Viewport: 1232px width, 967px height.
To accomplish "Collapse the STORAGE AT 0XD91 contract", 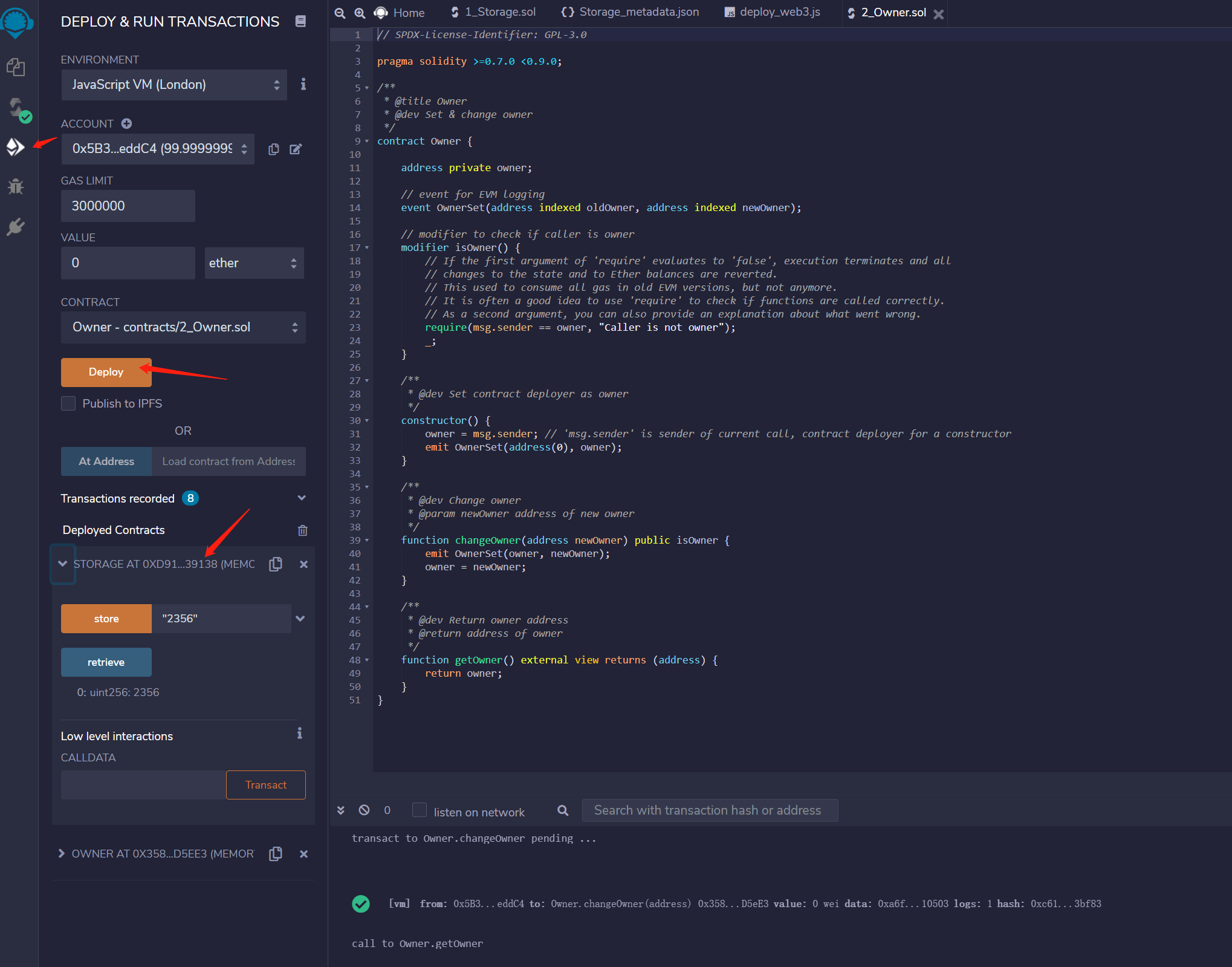I will tap(62, 564).
